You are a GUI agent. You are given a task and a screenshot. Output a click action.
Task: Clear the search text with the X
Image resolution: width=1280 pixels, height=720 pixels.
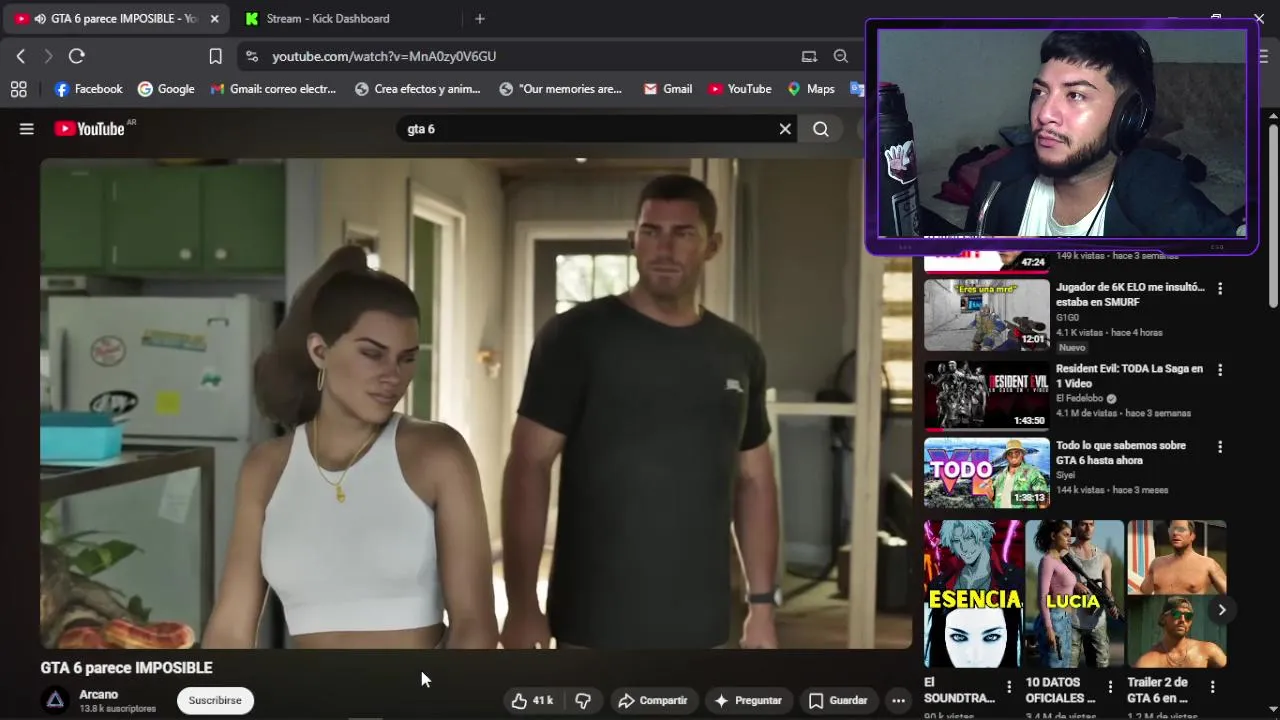pyautogui.click(x=785, y=129)
